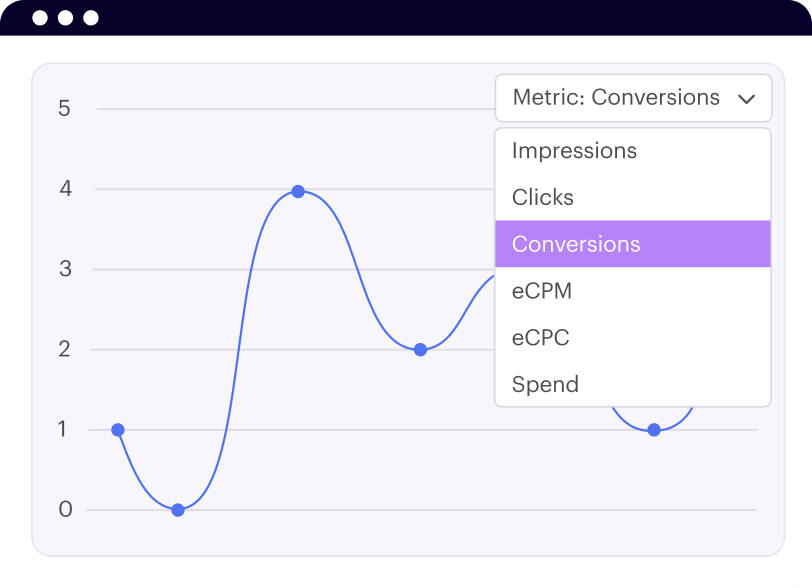Click the y-axis label 0
Image resolution: width=812 pixels, height=588 pixels.
(x=65, y=510)
